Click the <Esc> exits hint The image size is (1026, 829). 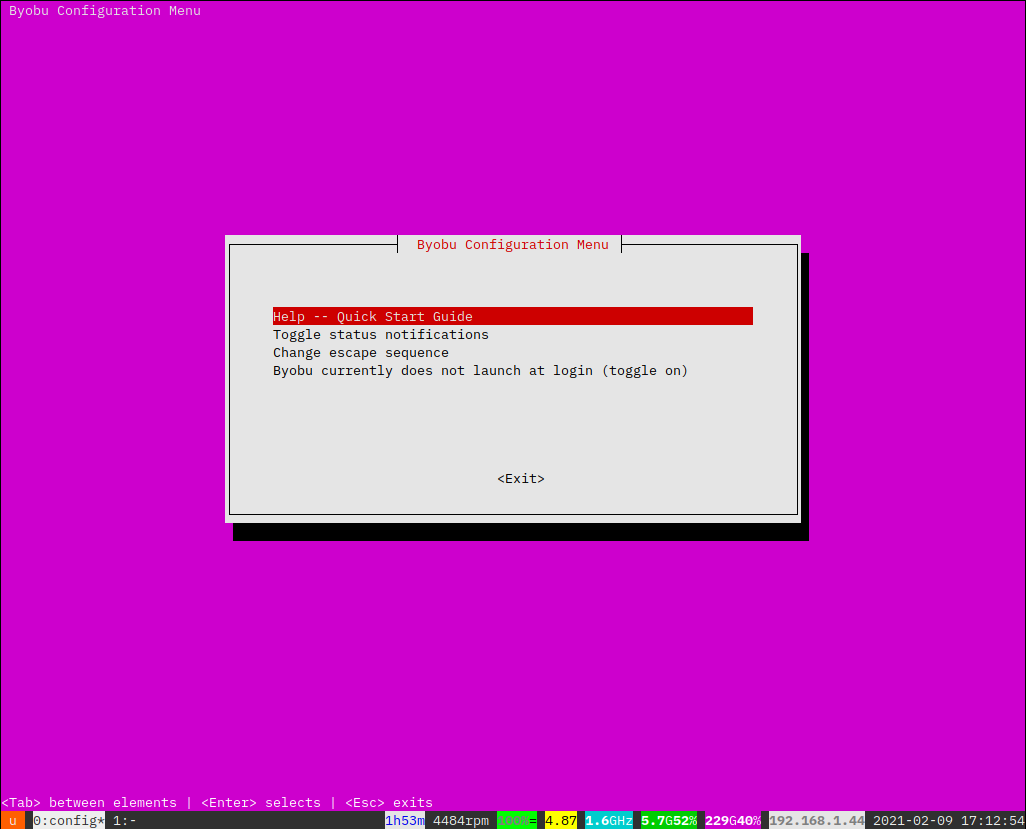[x=389, y=802]
